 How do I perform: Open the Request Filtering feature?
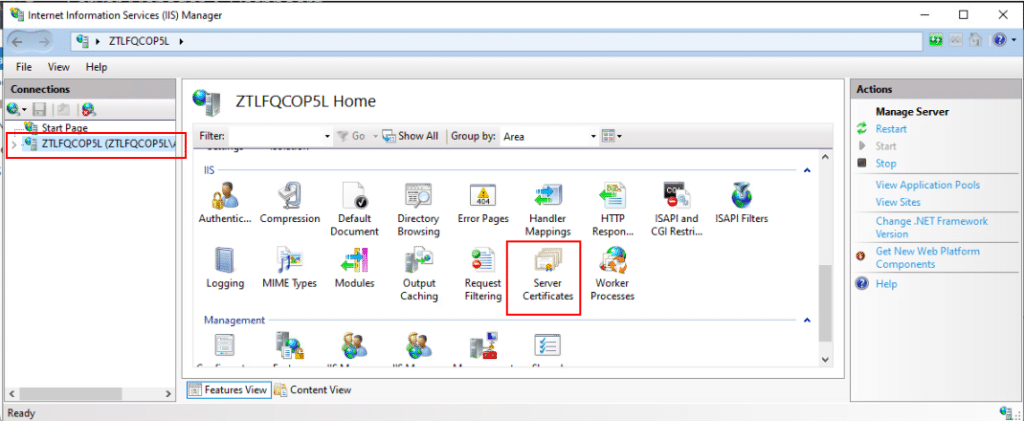[483, 274]
